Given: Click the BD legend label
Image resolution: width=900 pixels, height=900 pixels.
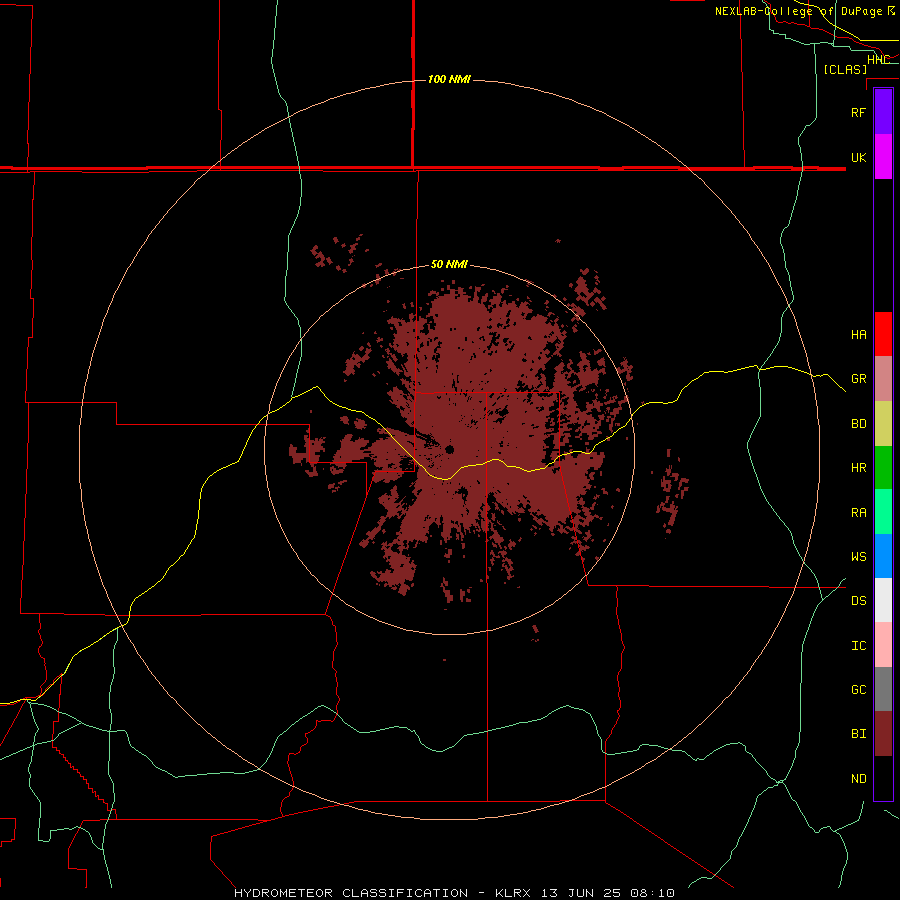Looking at the screenshot, I should 858,424.
